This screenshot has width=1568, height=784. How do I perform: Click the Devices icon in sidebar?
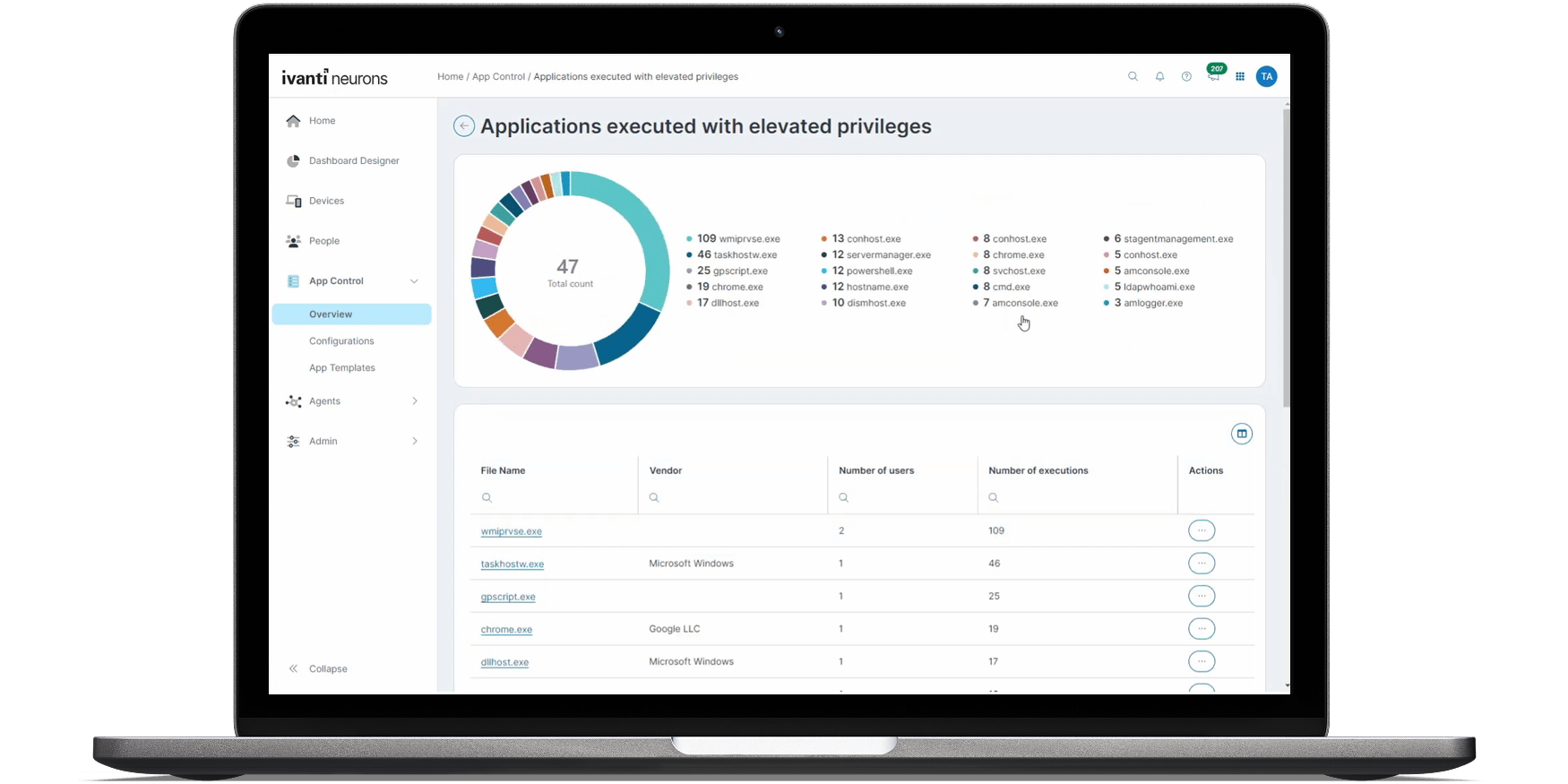[293, 201]
